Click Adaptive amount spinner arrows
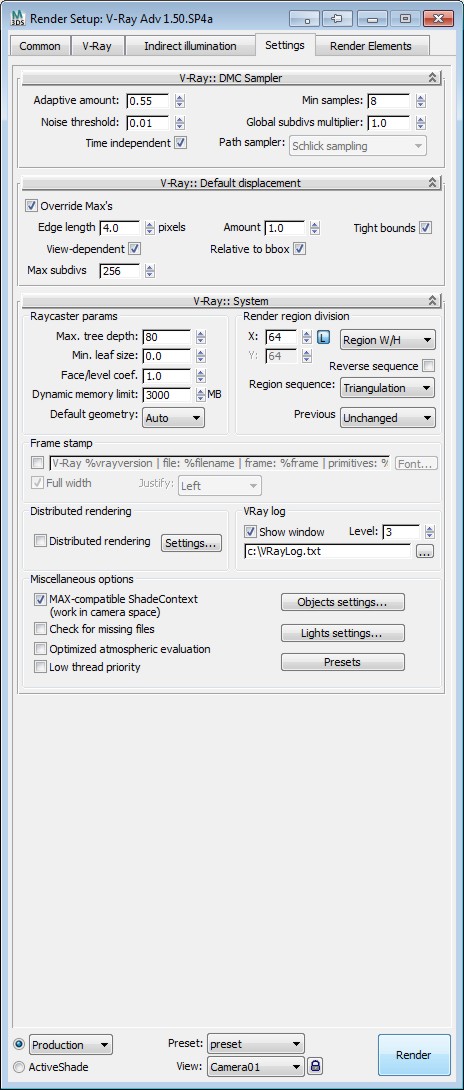 (180, 101)
